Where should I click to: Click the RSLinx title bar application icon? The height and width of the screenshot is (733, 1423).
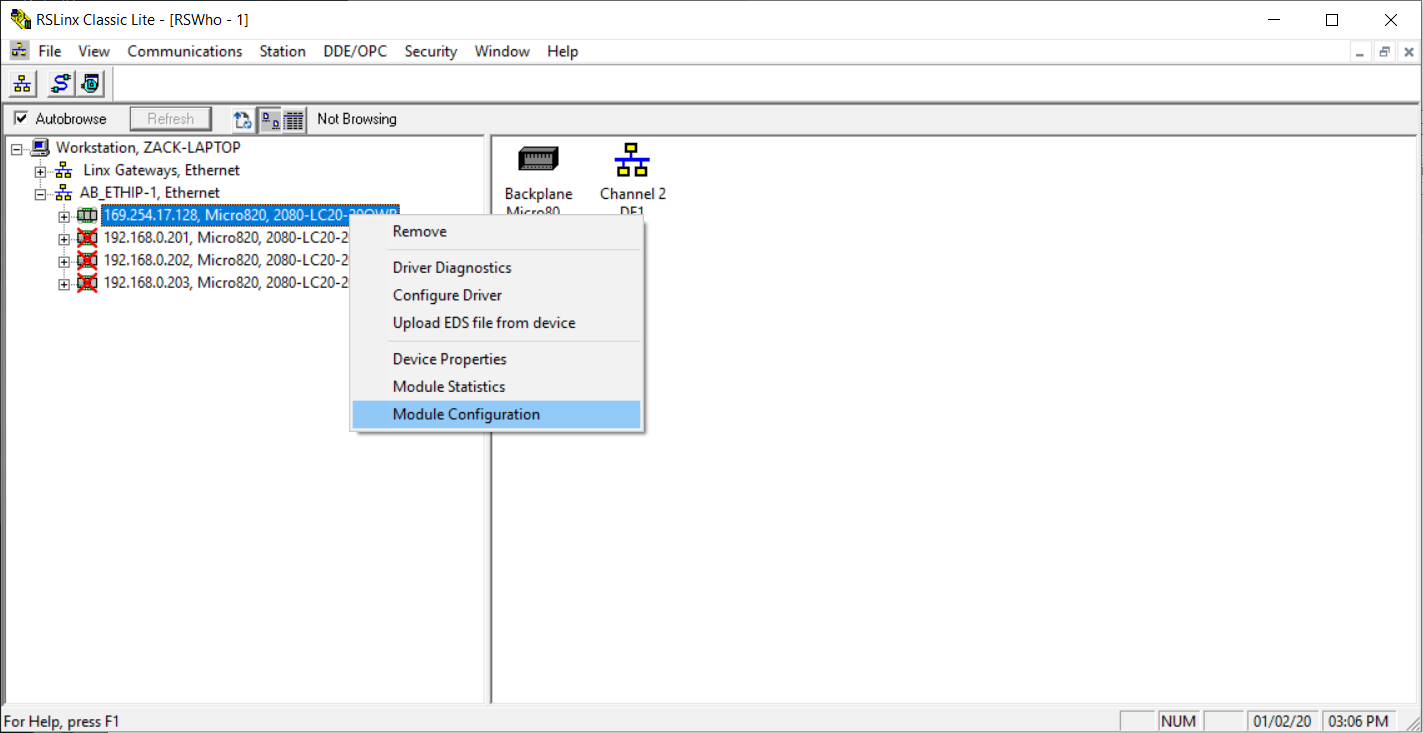(x=19, y=19)
